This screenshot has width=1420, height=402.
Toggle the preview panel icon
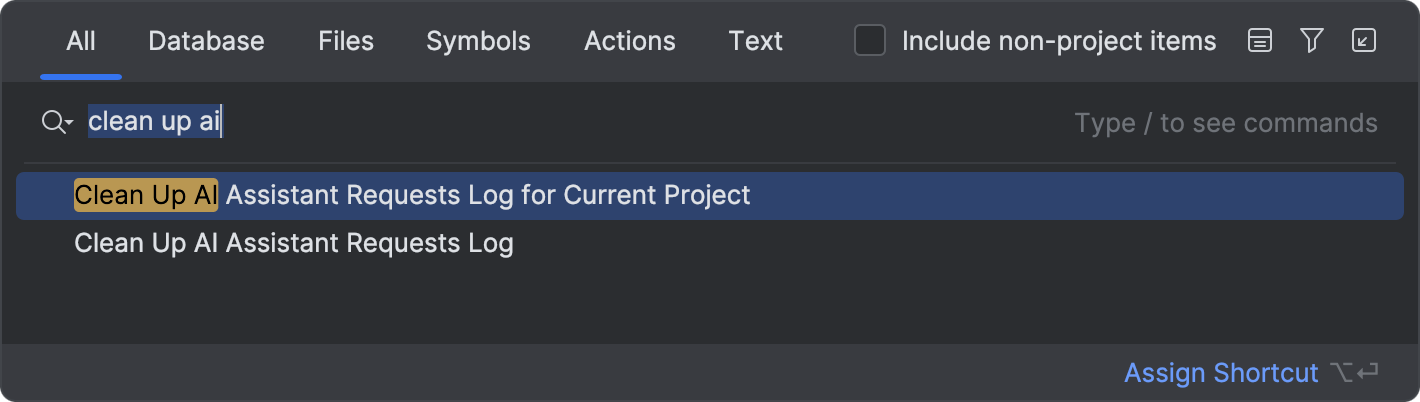1260,41
